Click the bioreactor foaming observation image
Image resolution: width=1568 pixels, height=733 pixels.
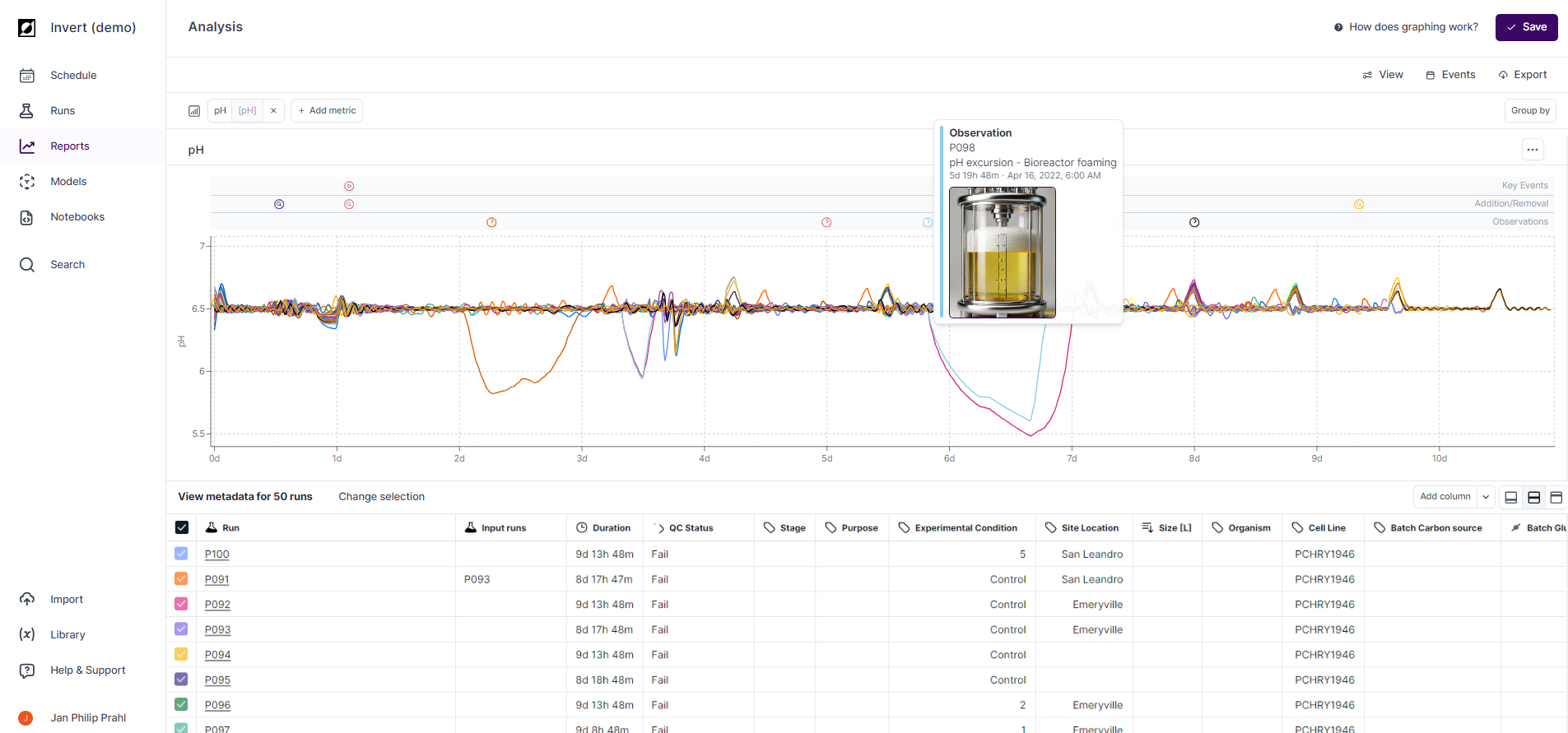tap(1002, 253)
